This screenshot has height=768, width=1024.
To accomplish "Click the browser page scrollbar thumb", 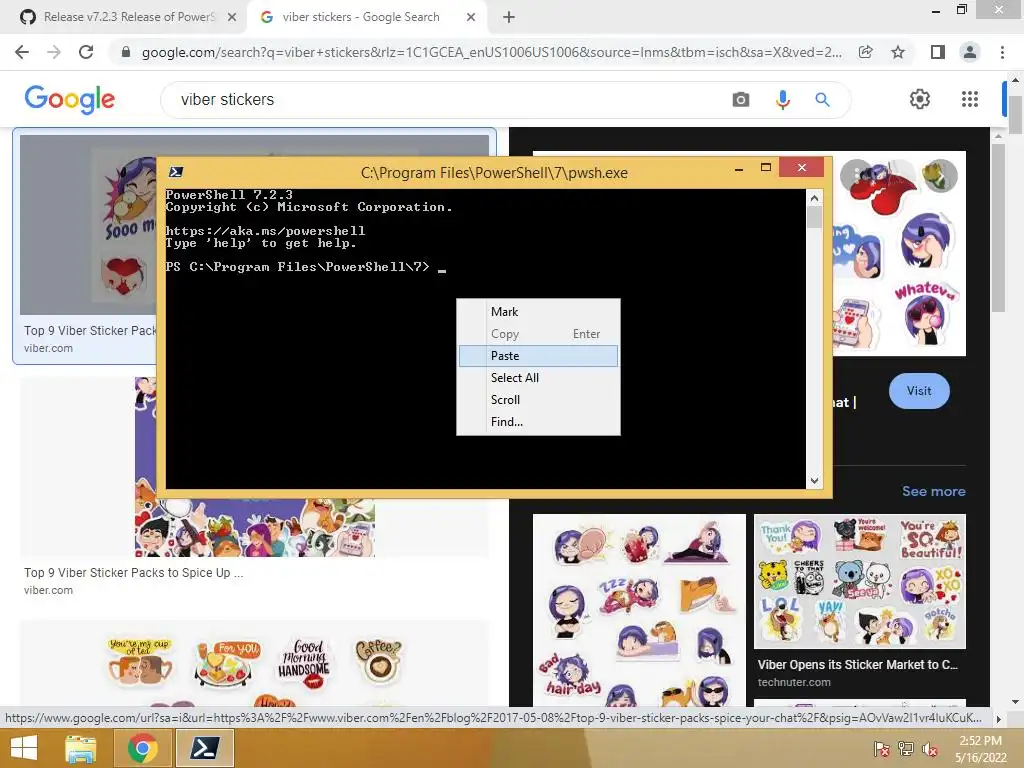I will click(1015, 115).
